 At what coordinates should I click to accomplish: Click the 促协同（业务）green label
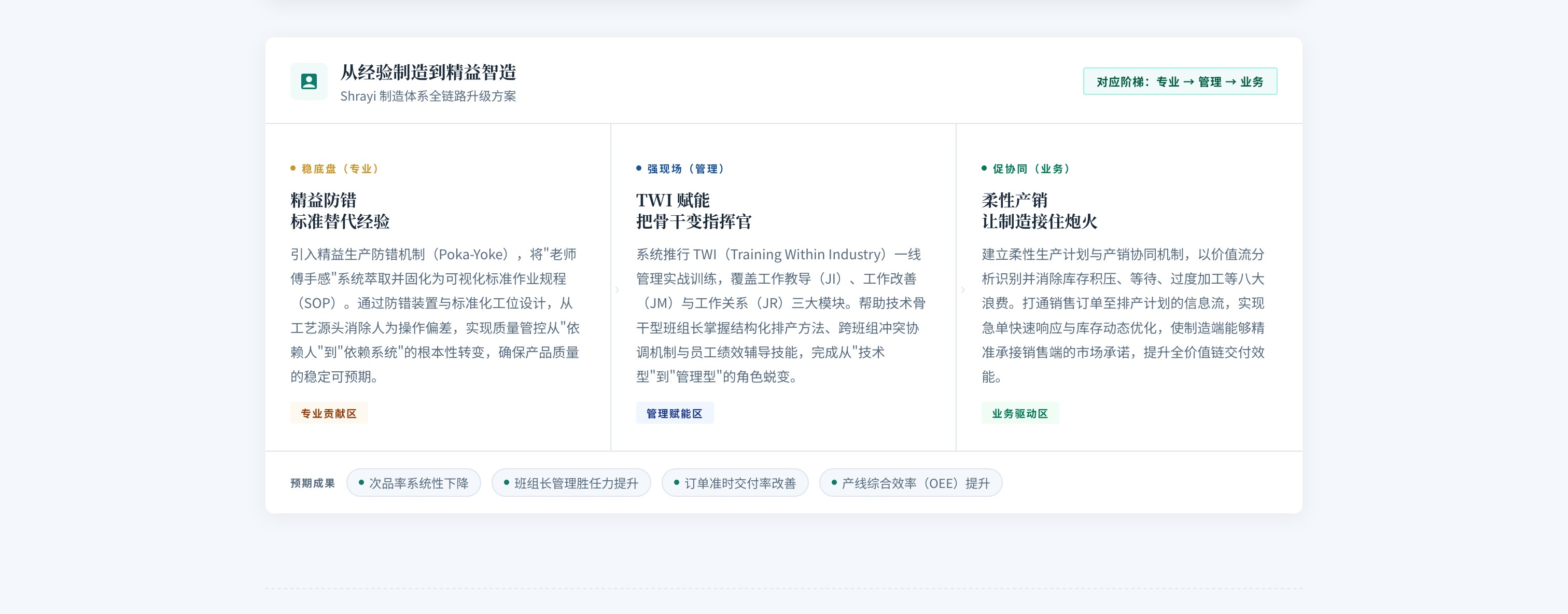(1026, 169)
